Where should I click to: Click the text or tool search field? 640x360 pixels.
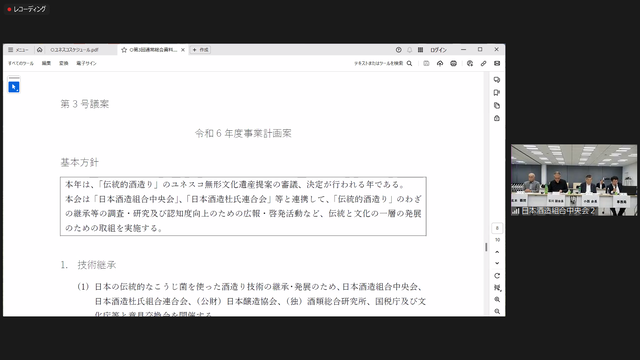[383, 63]
